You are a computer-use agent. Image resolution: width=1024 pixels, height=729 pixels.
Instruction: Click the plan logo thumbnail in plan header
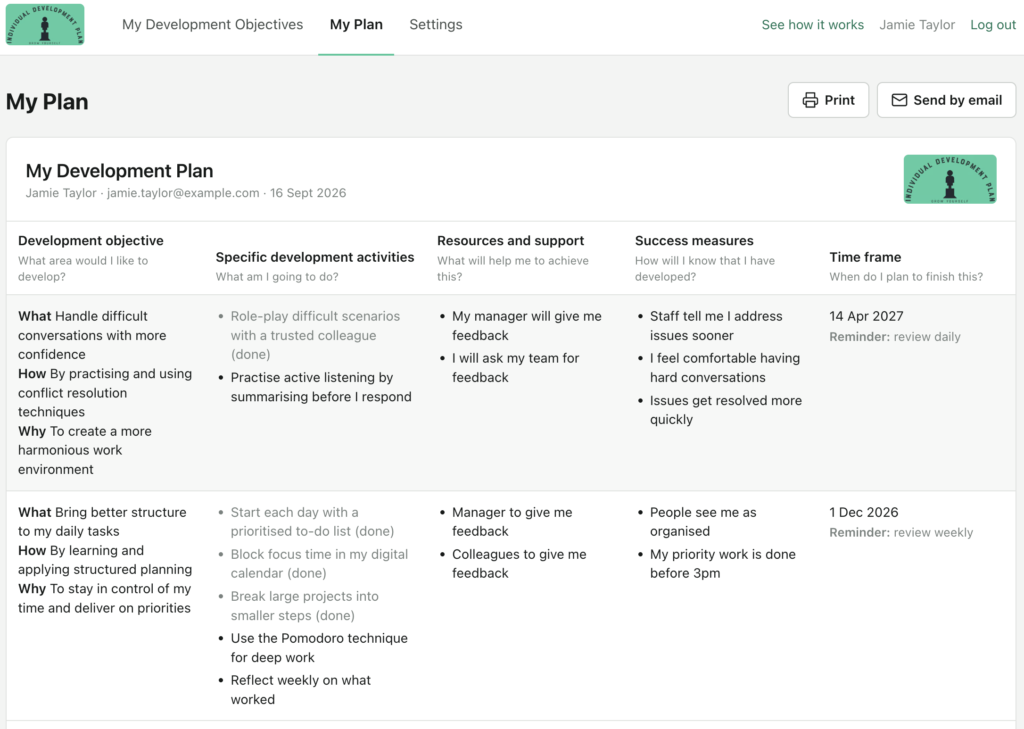[x=950, y=179]
